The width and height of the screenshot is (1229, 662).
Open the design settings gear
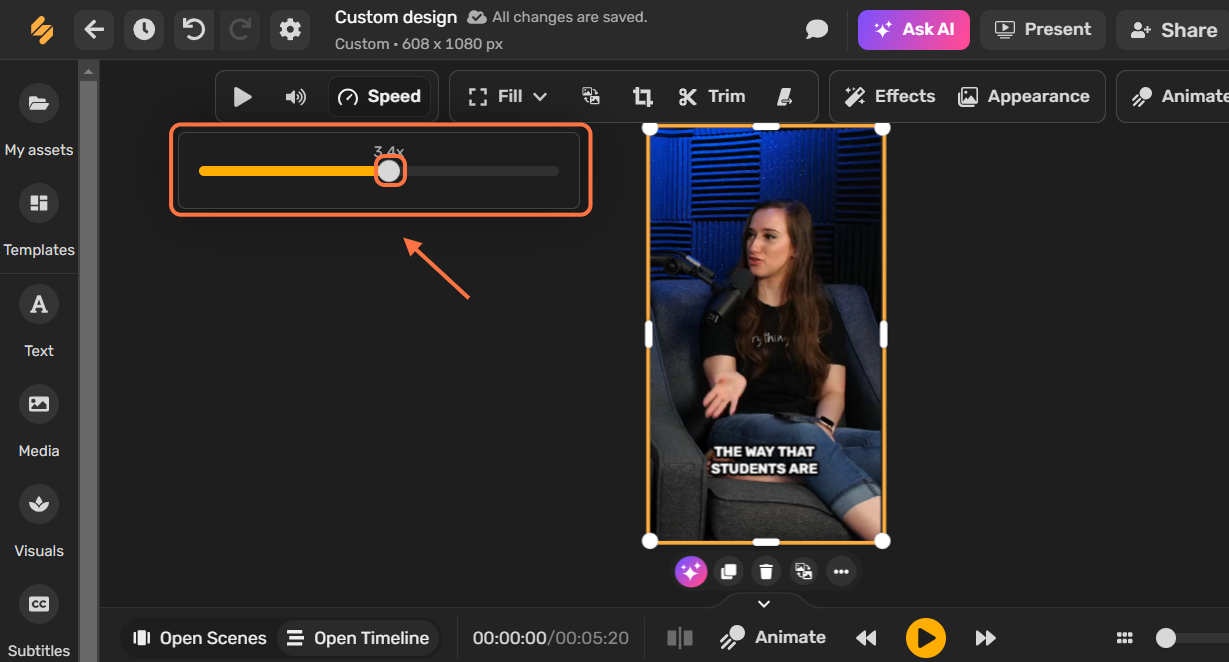(x=290, y=30)
